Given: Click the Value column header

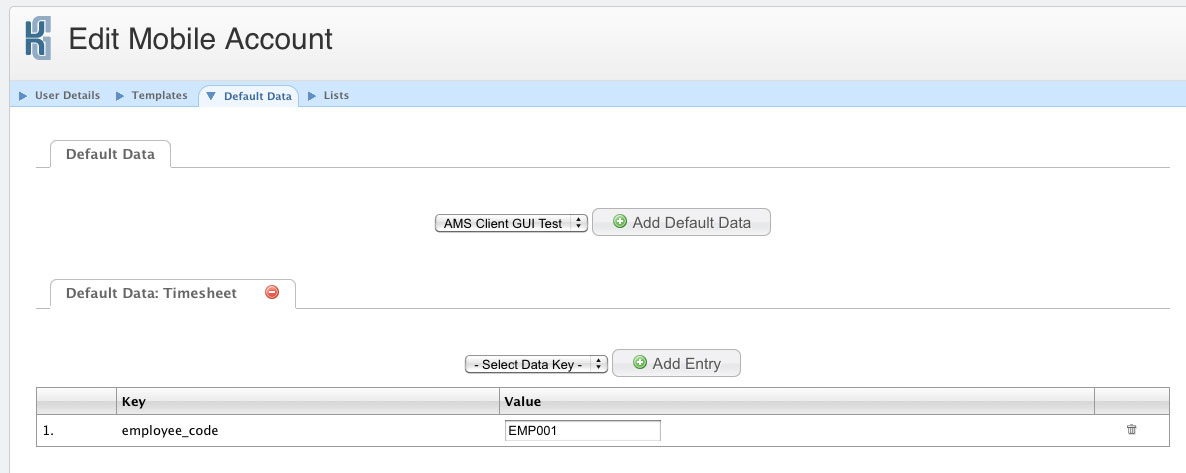Looking at the screenshot, I should (522, 401).
